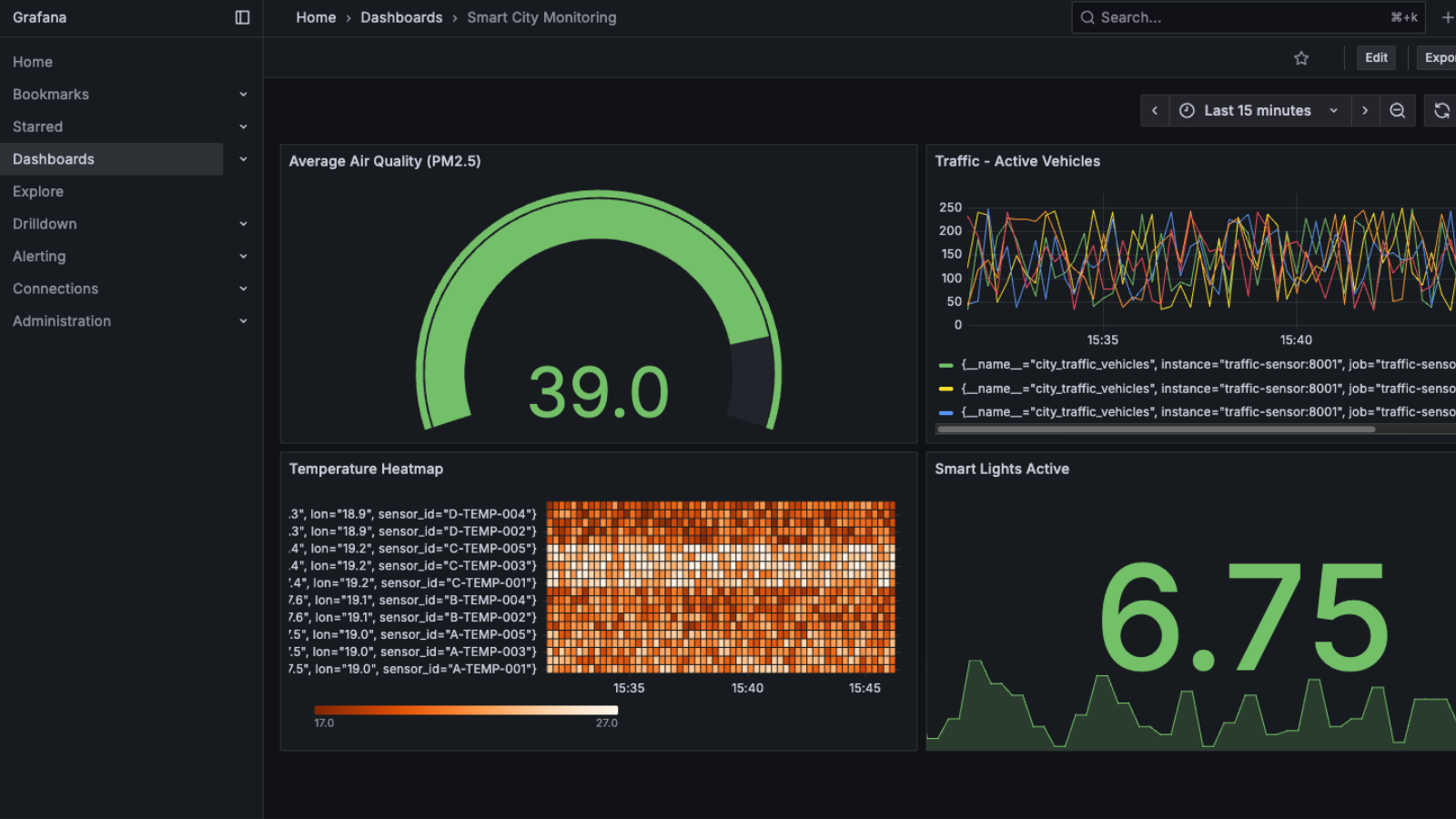Screen dimensions: 1456x819
Task: Expand the Alerting section chevron
Action: pyautogui.click(x=243, y=257)
